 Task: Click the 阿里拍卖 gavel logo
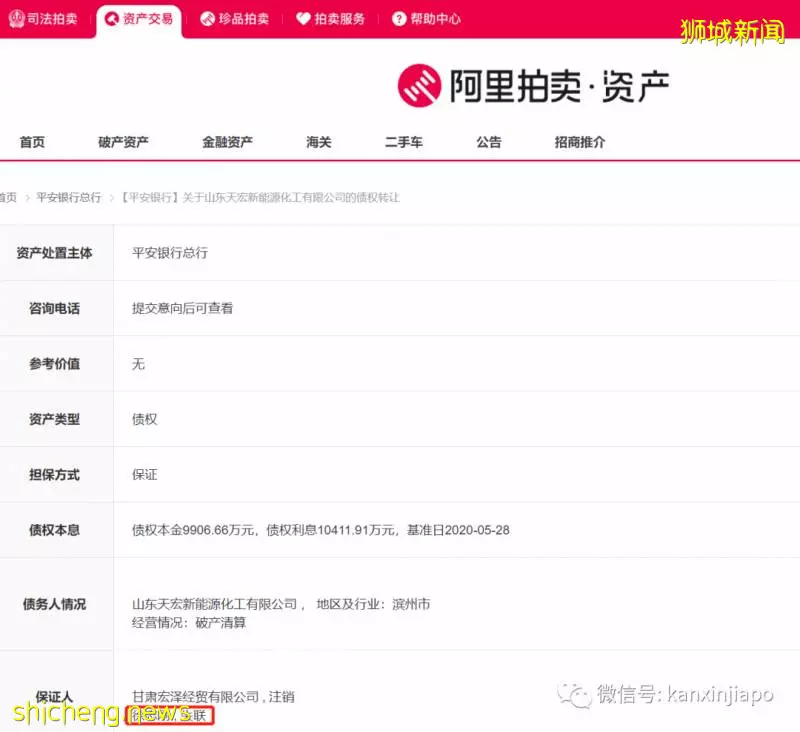(x=419, y=86)
